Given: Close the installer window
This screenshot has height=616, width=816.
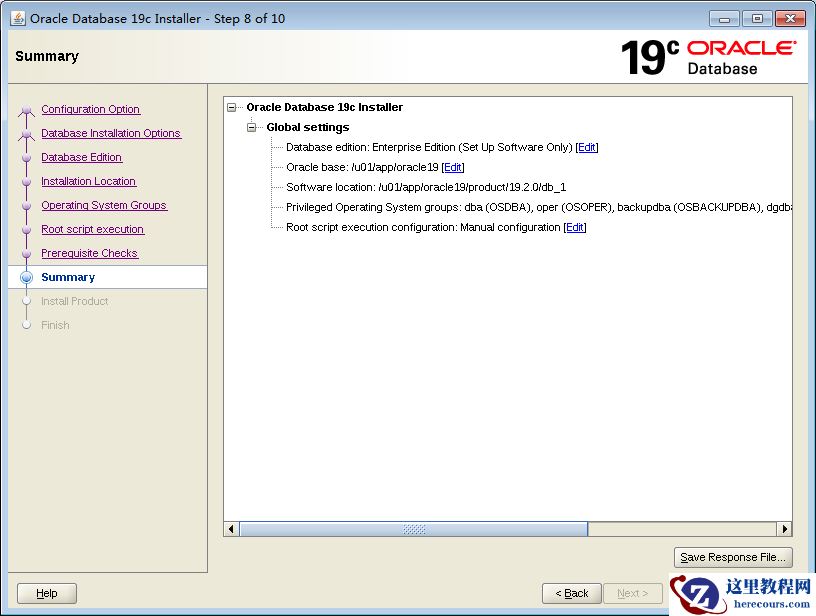Looking at the screenshot, I should [790, 19].
